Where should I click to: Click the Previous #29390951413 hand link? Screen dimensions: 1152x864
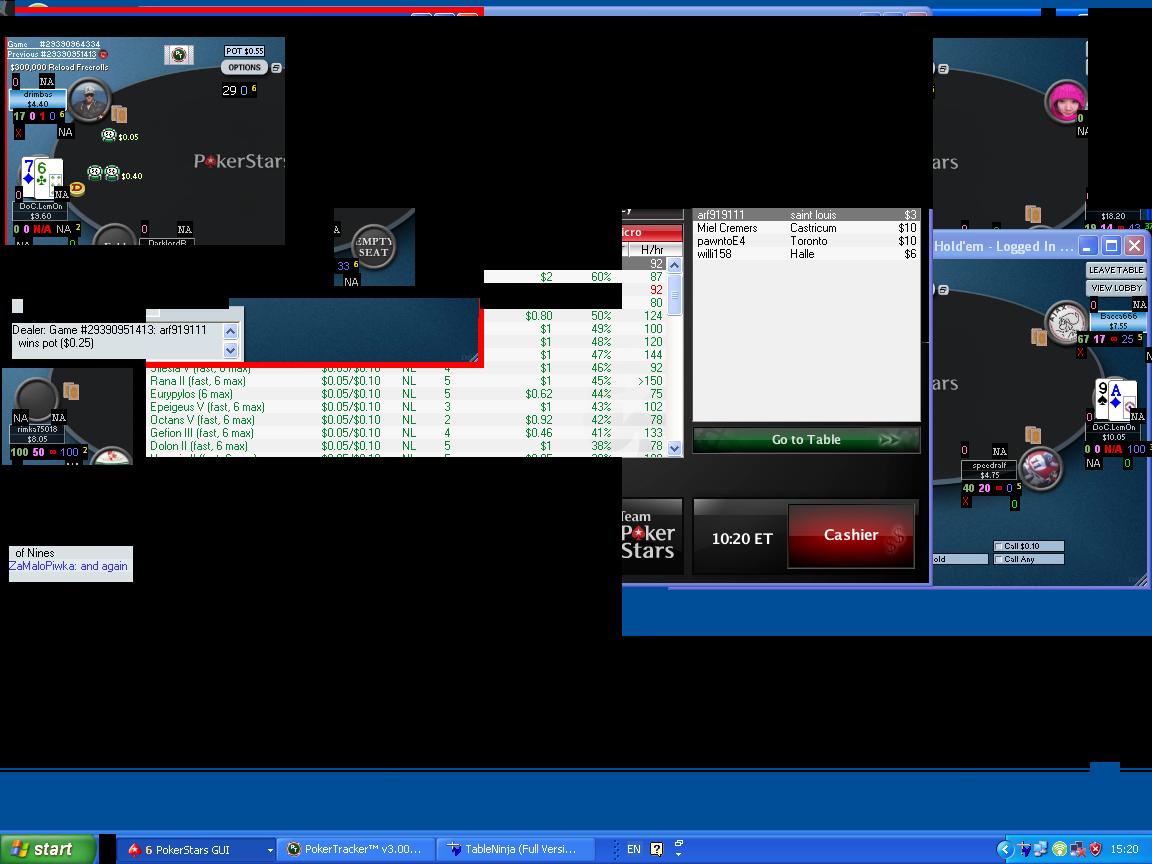tap(52, 54)
